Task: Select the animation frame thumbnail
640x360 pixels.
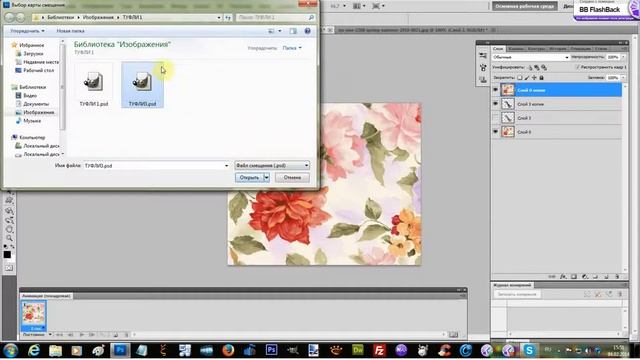Action: coord(33,316)
